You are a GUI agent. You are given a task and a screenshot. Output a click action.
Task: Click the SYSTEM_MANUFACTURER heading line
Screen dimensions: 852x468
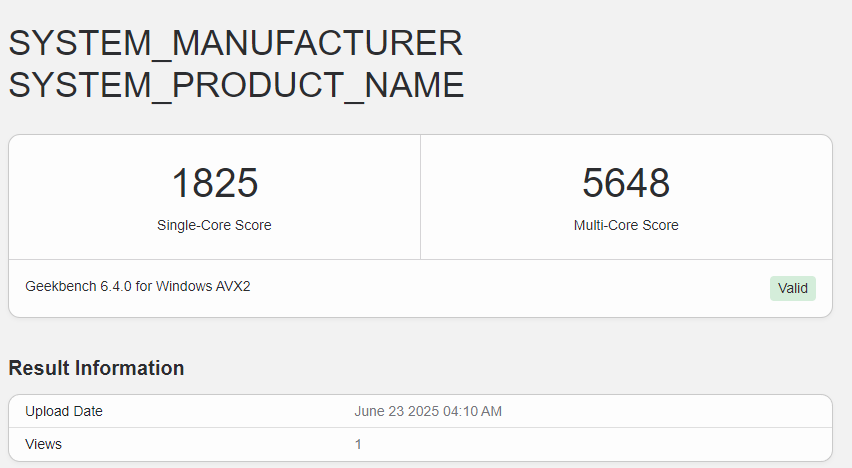(x=236, y=43)
